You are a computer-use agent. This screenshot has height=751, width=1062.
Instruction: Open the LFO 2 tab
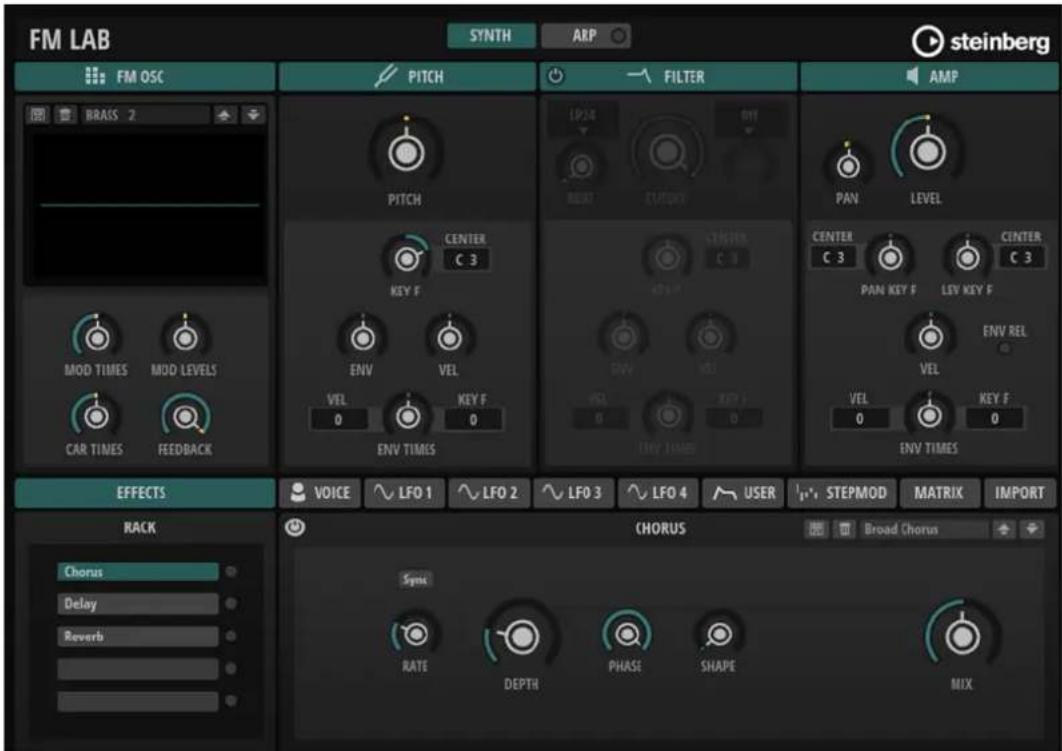(x=489, y=492)
